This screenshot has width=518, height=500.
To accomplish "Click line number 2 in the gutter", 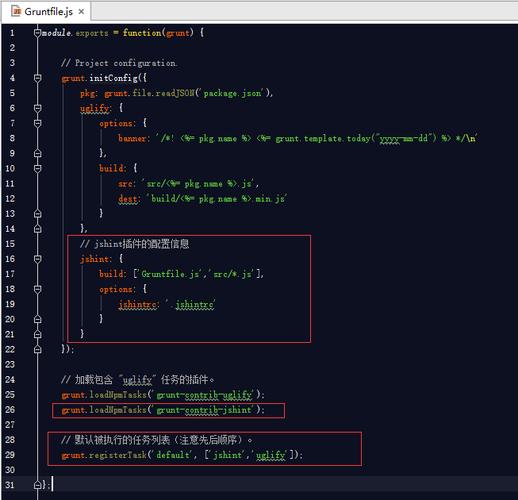I will pyautogui.click(x=12, y=48).
